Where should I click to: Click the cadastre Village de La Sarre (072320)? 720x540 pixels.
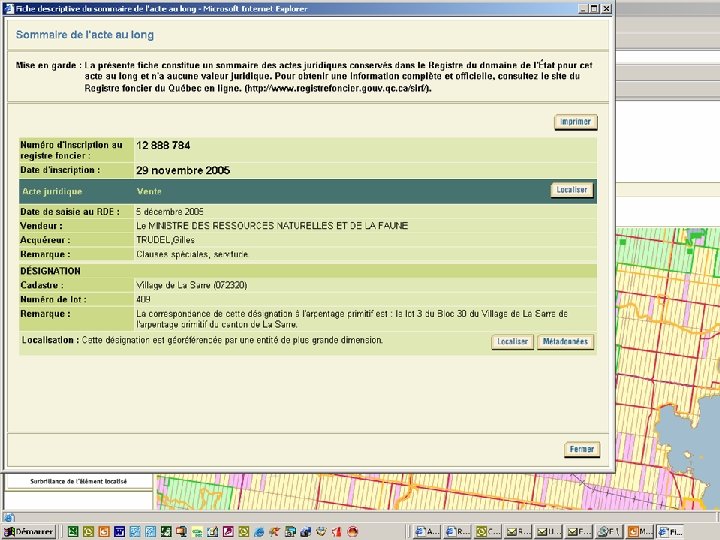(191, 285)
